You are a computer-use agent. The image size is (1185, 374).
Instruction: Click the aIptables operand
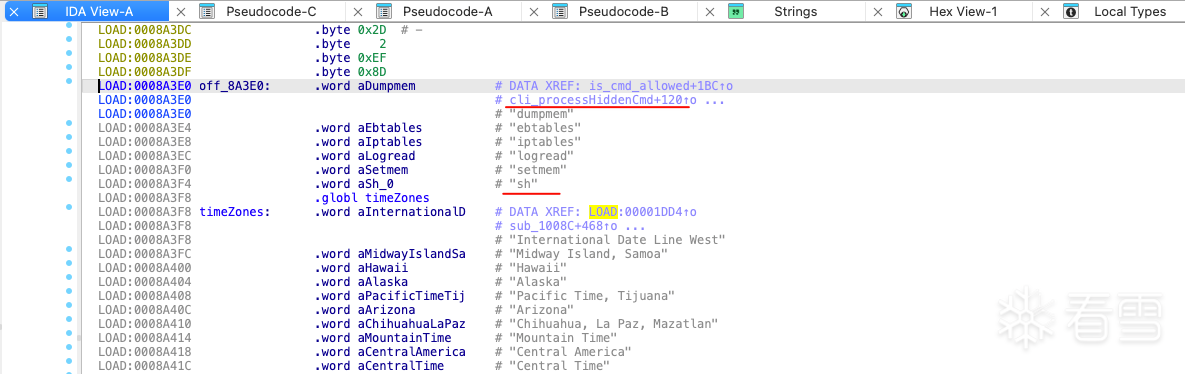point(390,141)
